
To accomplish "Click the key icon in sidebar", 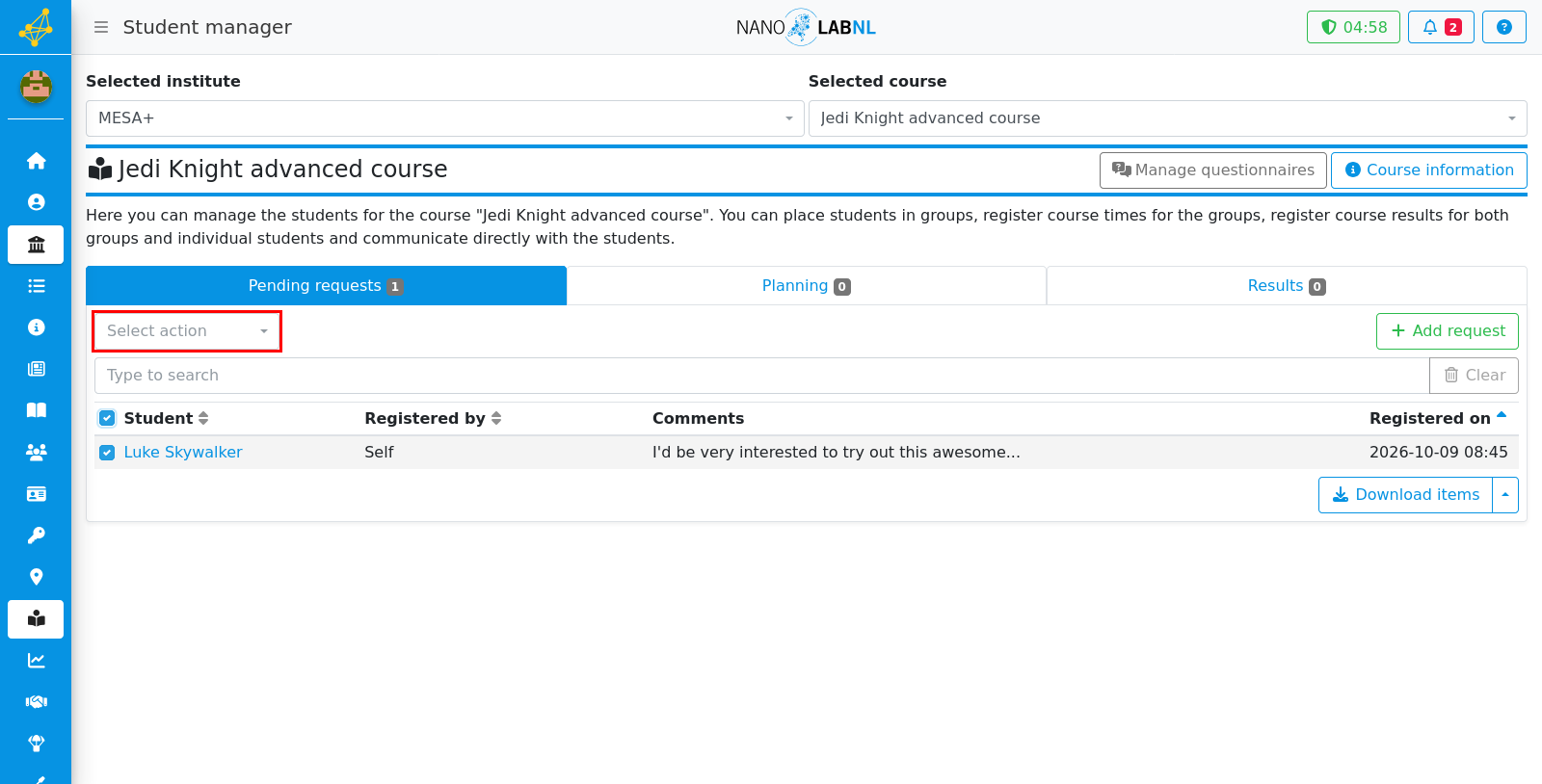I will tap(37, 536).
